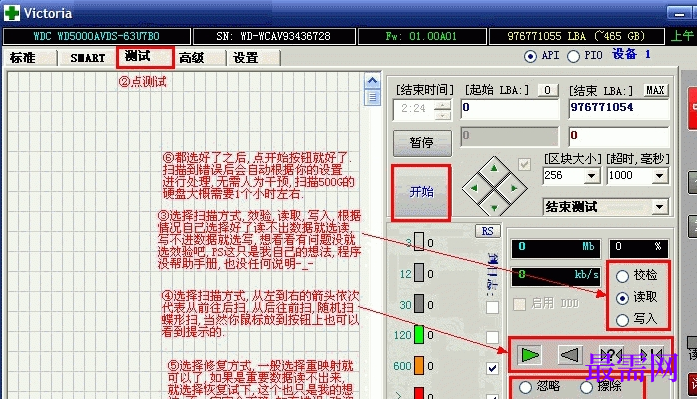Click the percent progress display
Viewport: 697px width, 399px height.
pos(638,248)
